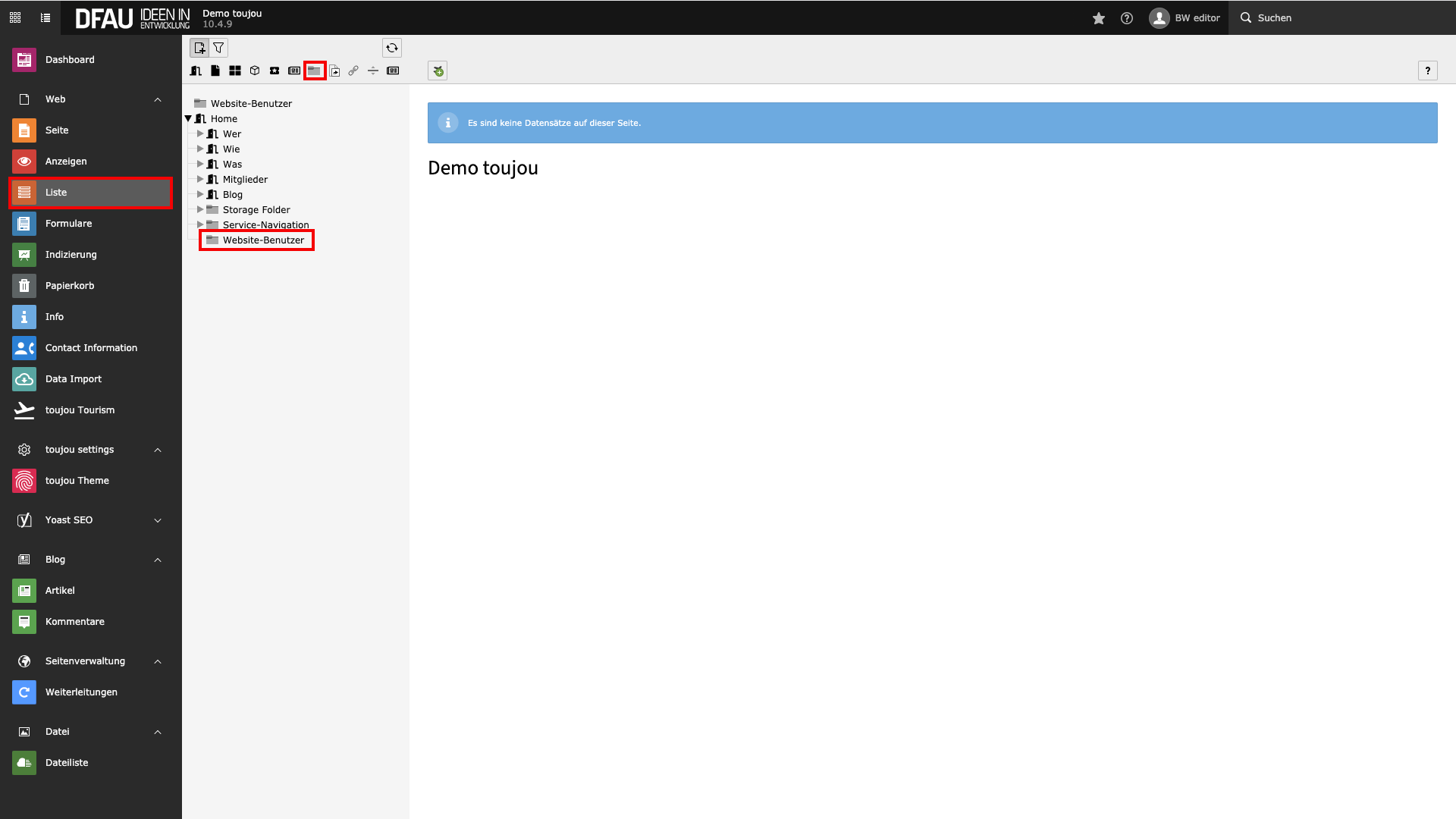Open the toujou Theme module
Viewport: 1456px width, 819px height.
[x=77, y=481]
